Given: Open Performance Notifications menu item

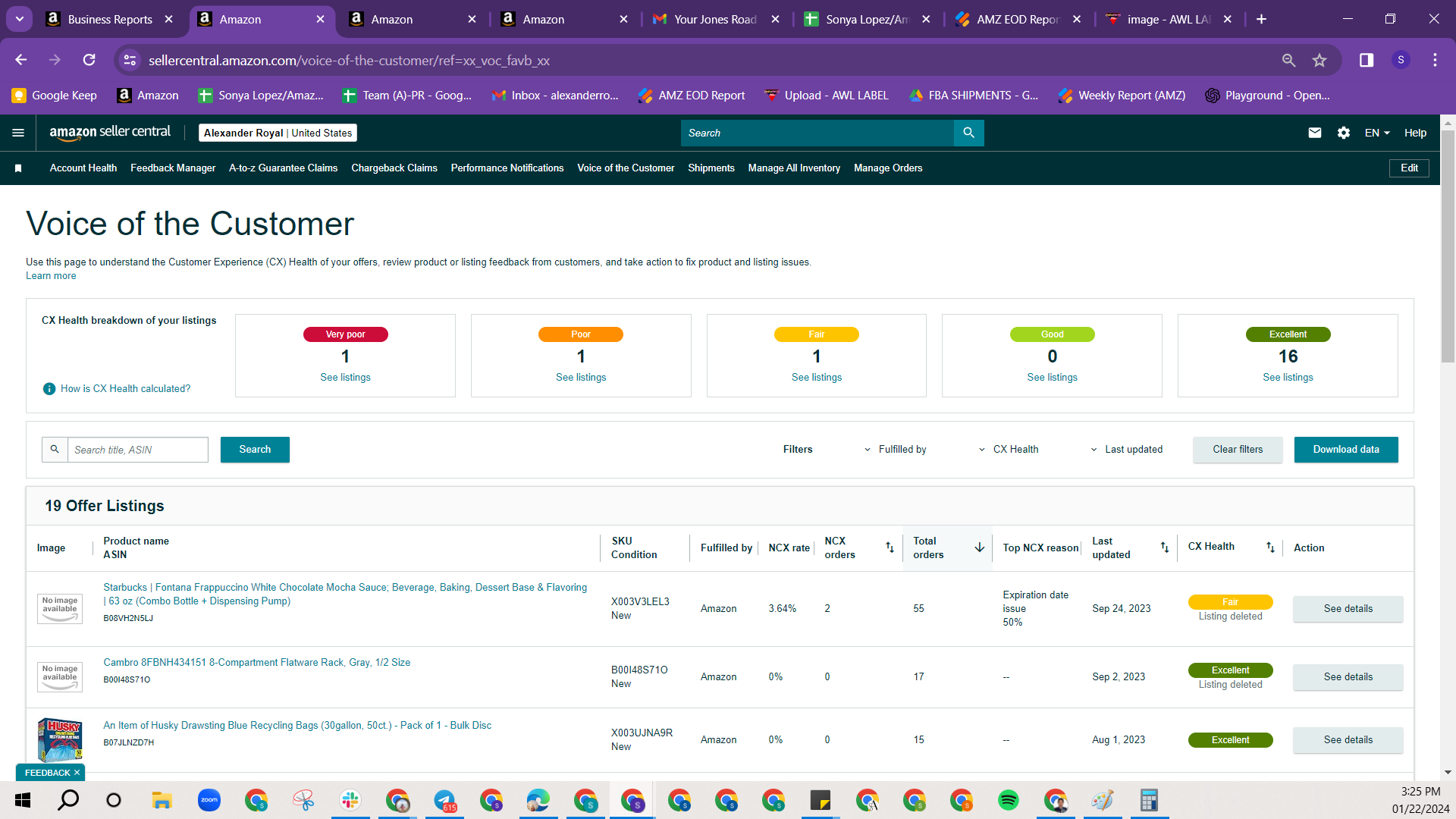Looking at the screenshot, I should tap(507, 168).
